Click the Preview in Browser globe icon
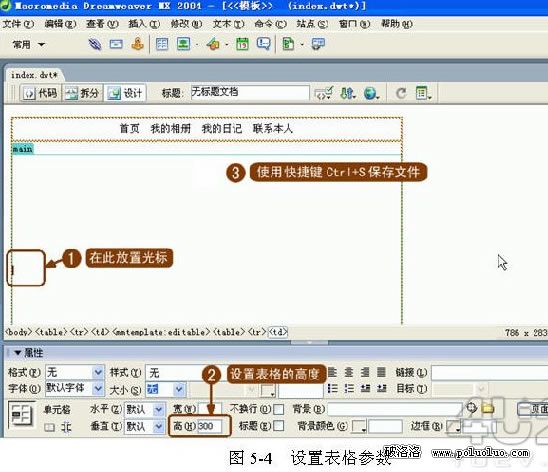The width and height of the screenshot is (548, 472). [371, 93]
